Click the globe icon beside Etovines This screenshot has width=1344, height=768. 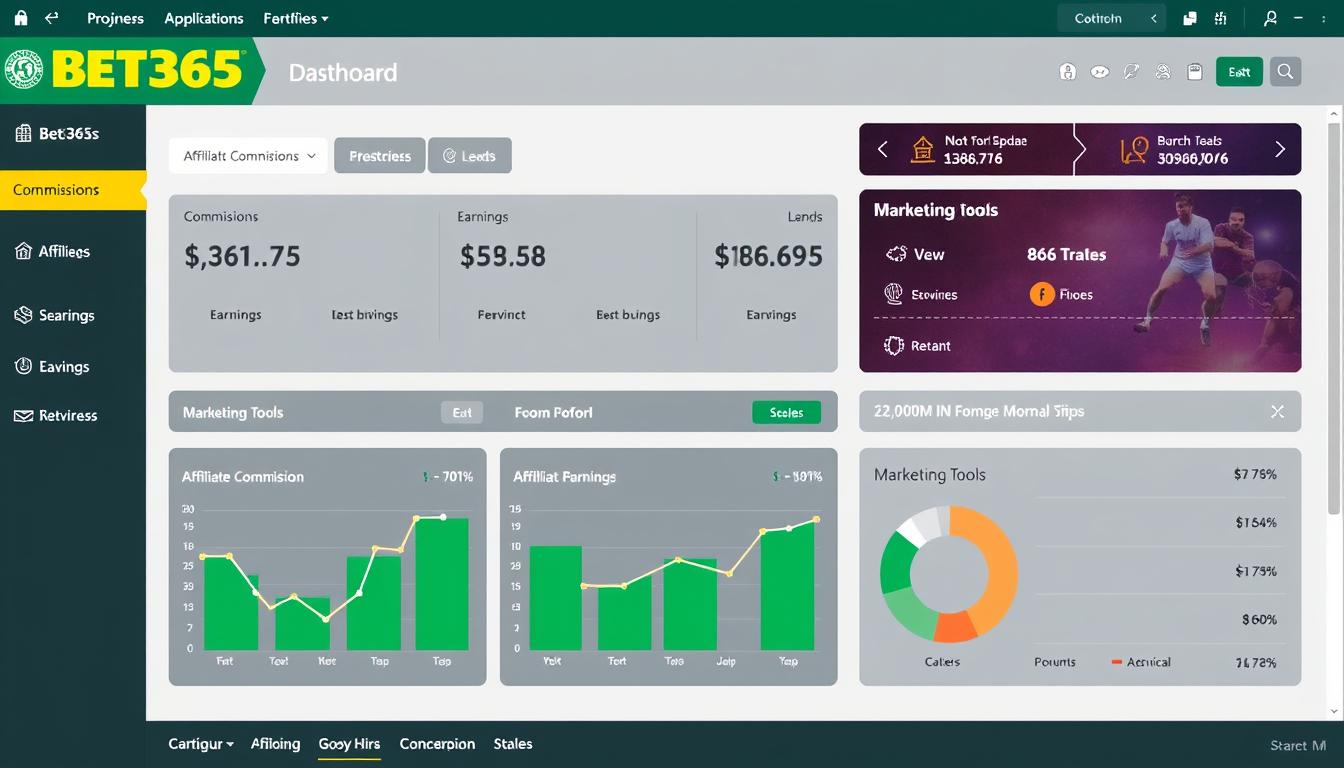[894, 294]
